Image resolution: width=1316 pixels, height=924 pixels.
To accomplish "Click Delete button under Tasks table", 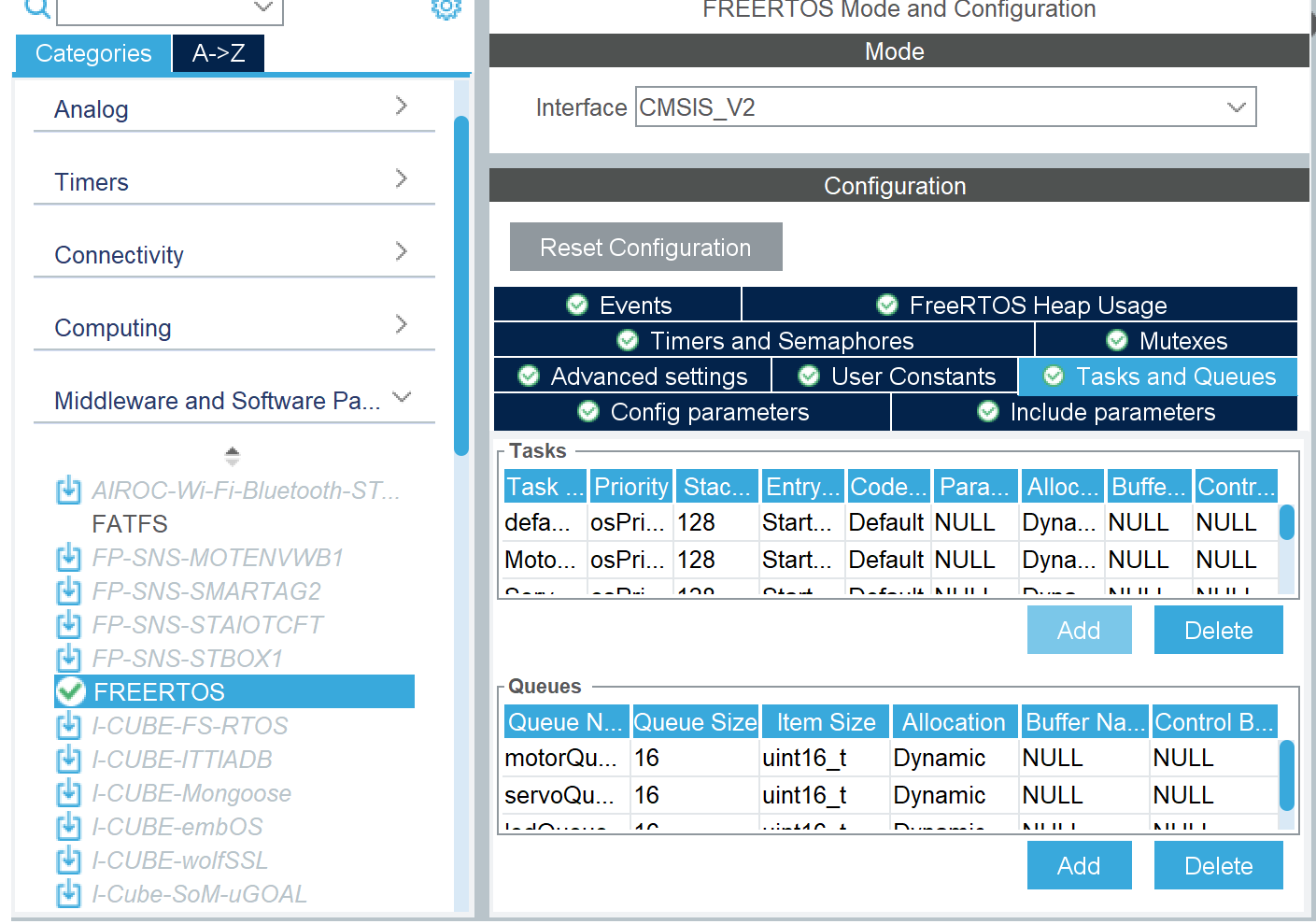I will point(1218,630).
